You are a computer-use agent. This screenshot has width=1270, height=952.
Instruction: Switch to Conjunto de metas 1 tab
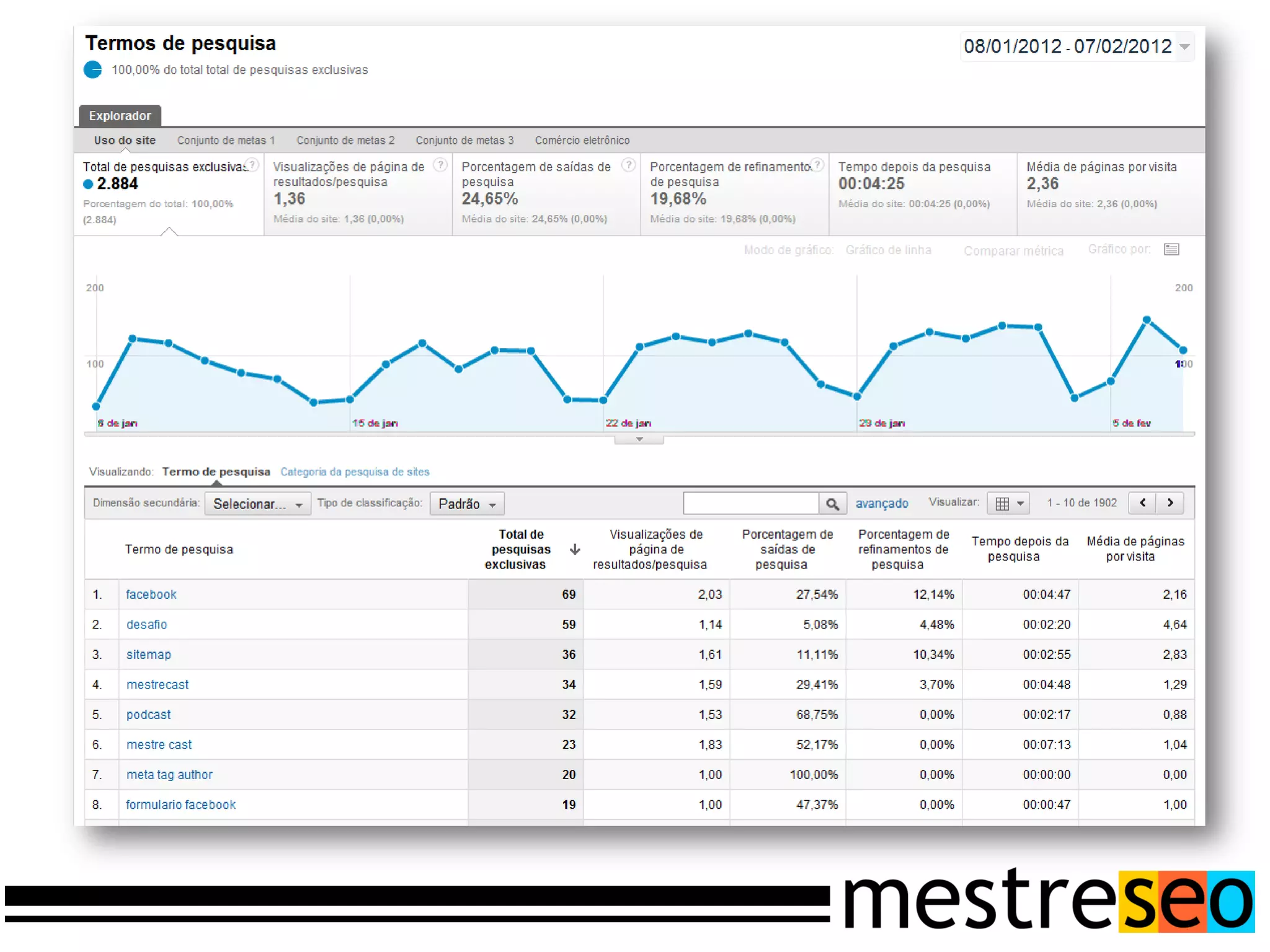[226, 141]
